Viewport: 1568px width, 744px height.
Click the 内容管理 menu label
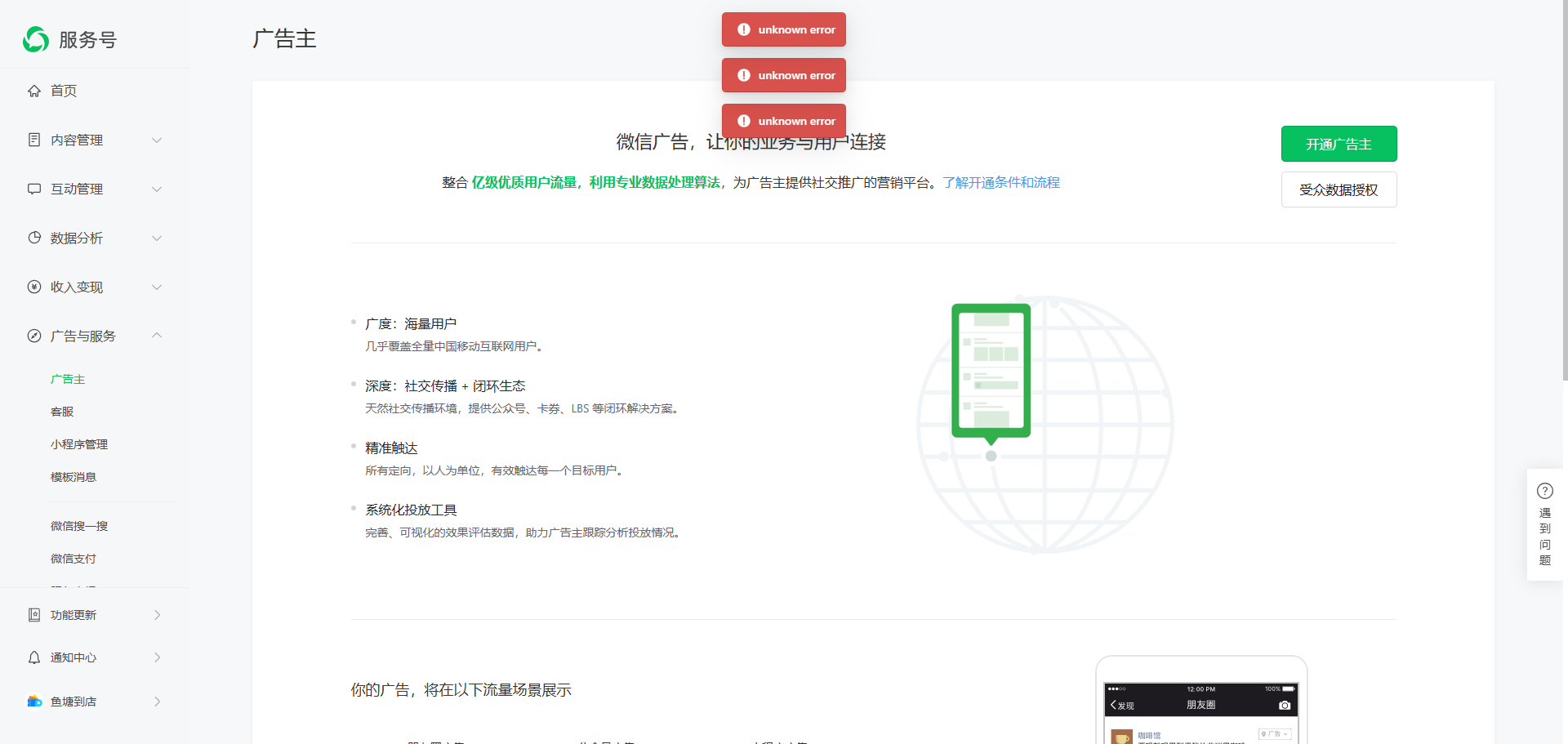pos(77,140)
